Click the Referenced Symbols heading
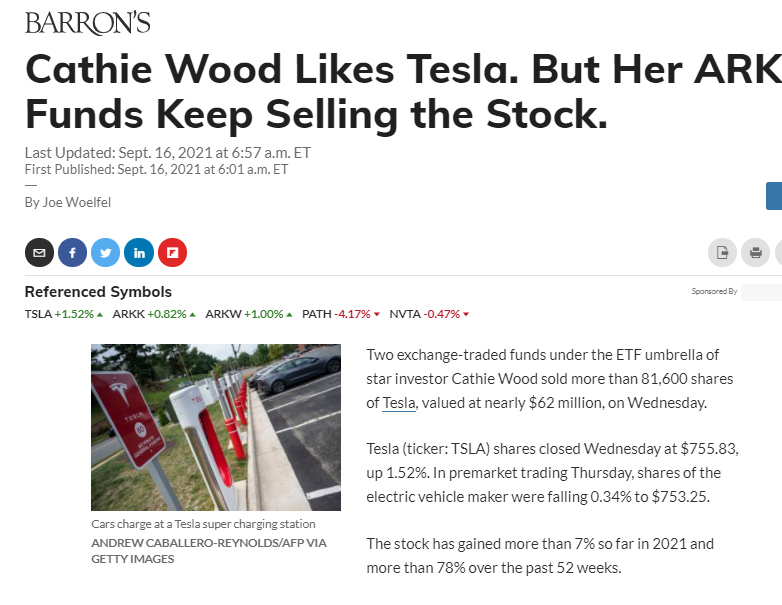Viewport: 782px width, 605px height. (98, 292)
